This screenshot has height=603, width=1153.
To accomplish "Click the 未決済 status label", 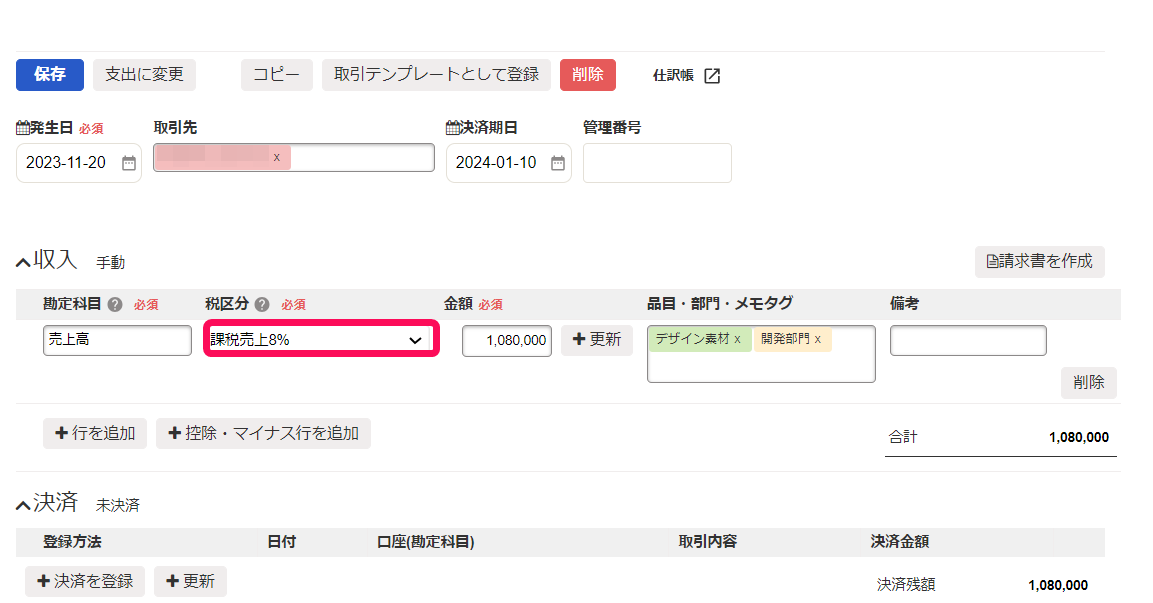I will point(118,505).
